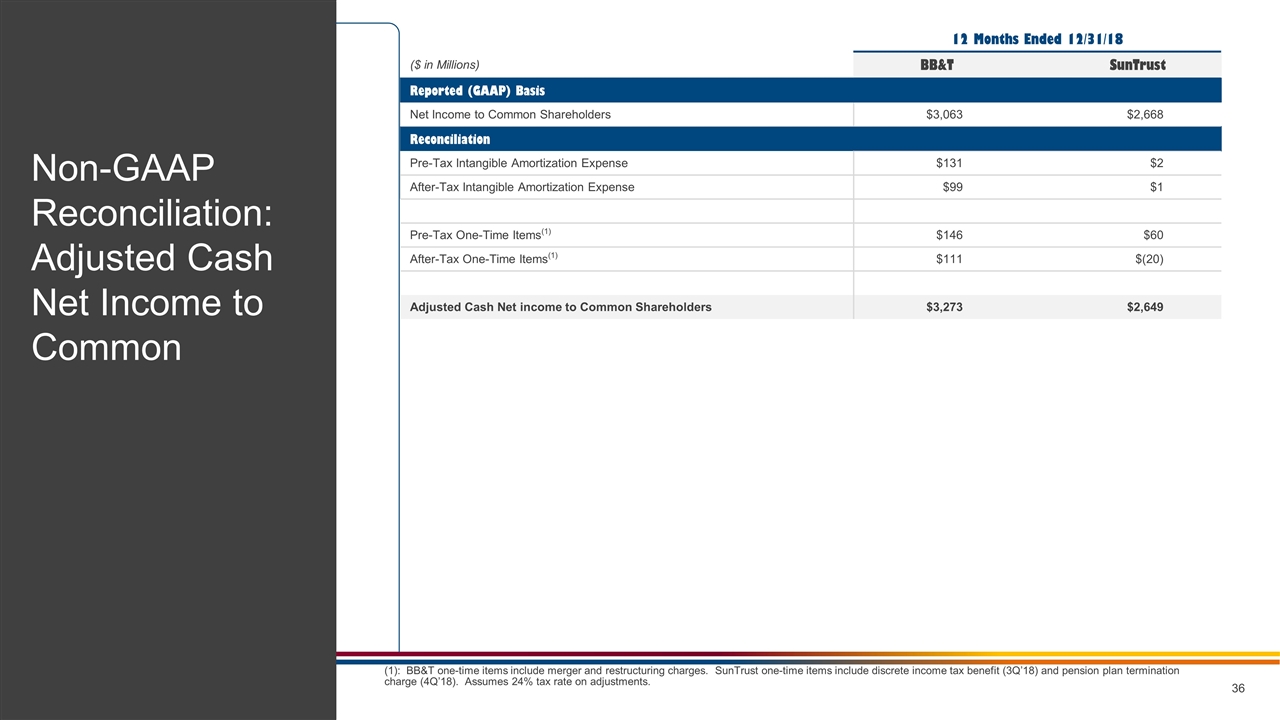Click SunTrust net income value $2,668
This screenshot has height=720, width=1280.
pos(1144,115)
